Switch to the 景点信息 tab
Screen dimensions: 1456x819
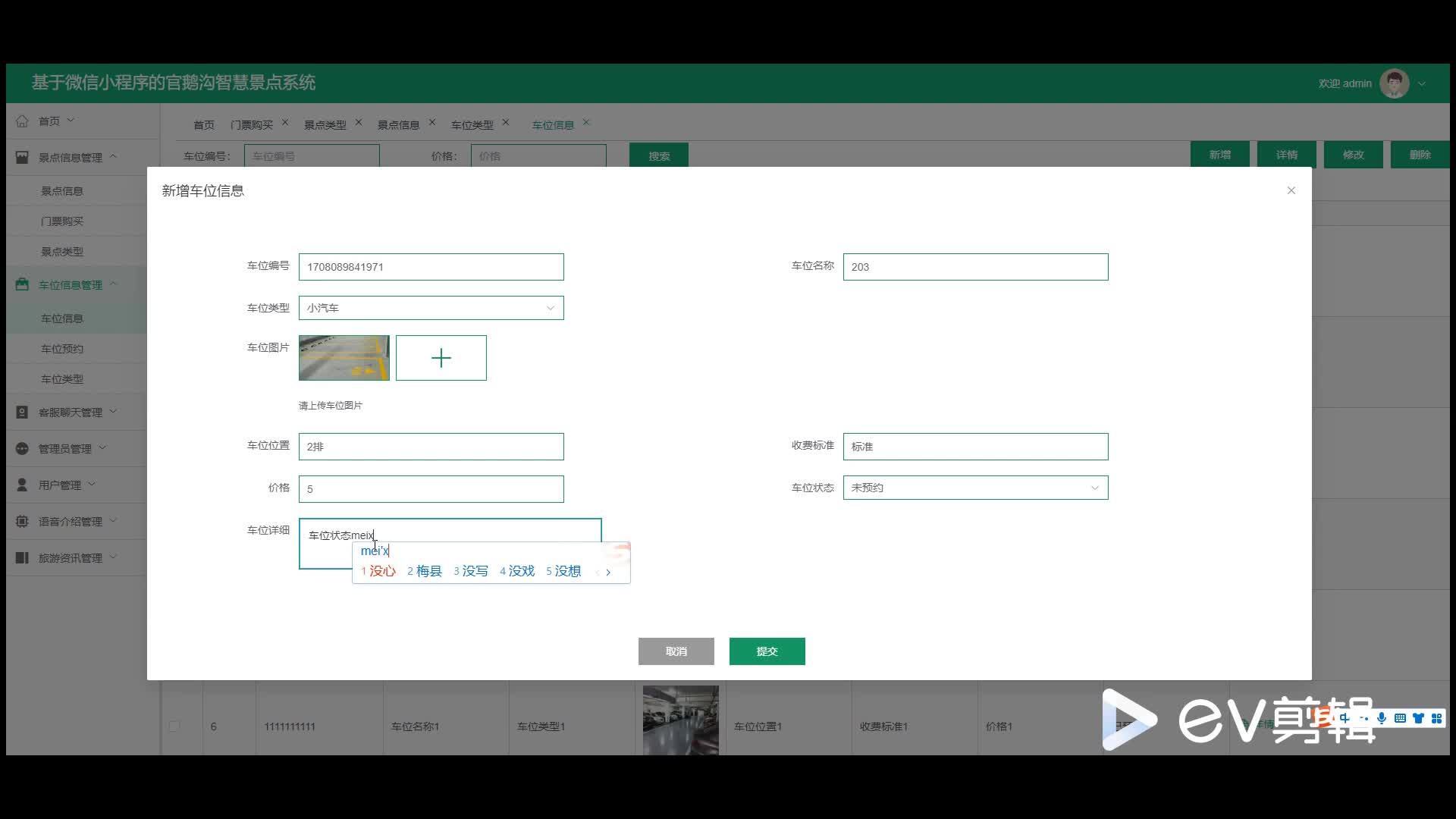coord(399,124)
